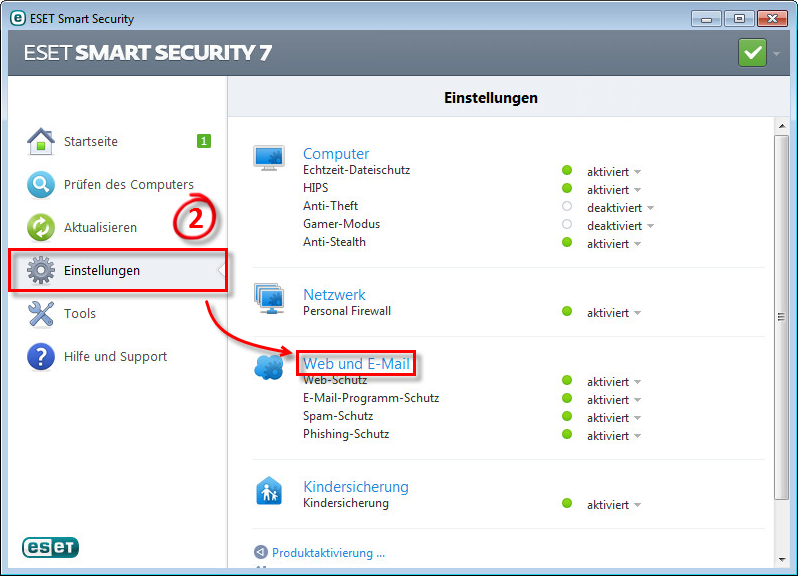Click the Kindersicherung family icon

tap(269, 491)
